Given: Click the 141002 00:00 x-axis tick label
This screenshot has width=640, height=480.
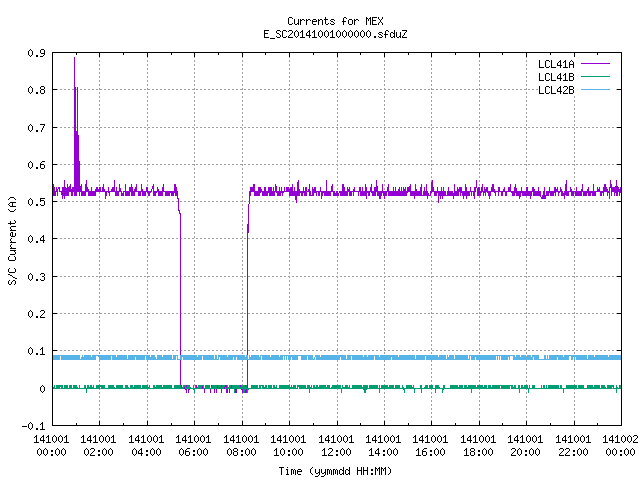Looking at the screenshot, I should (620, 446).
